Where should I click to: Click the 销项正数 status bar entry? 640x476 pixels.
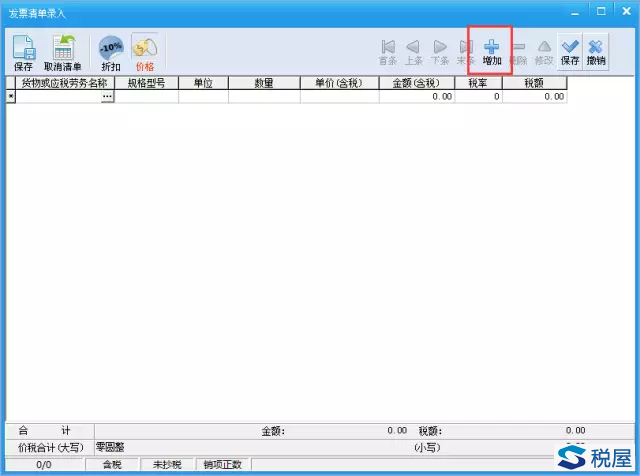223,465
